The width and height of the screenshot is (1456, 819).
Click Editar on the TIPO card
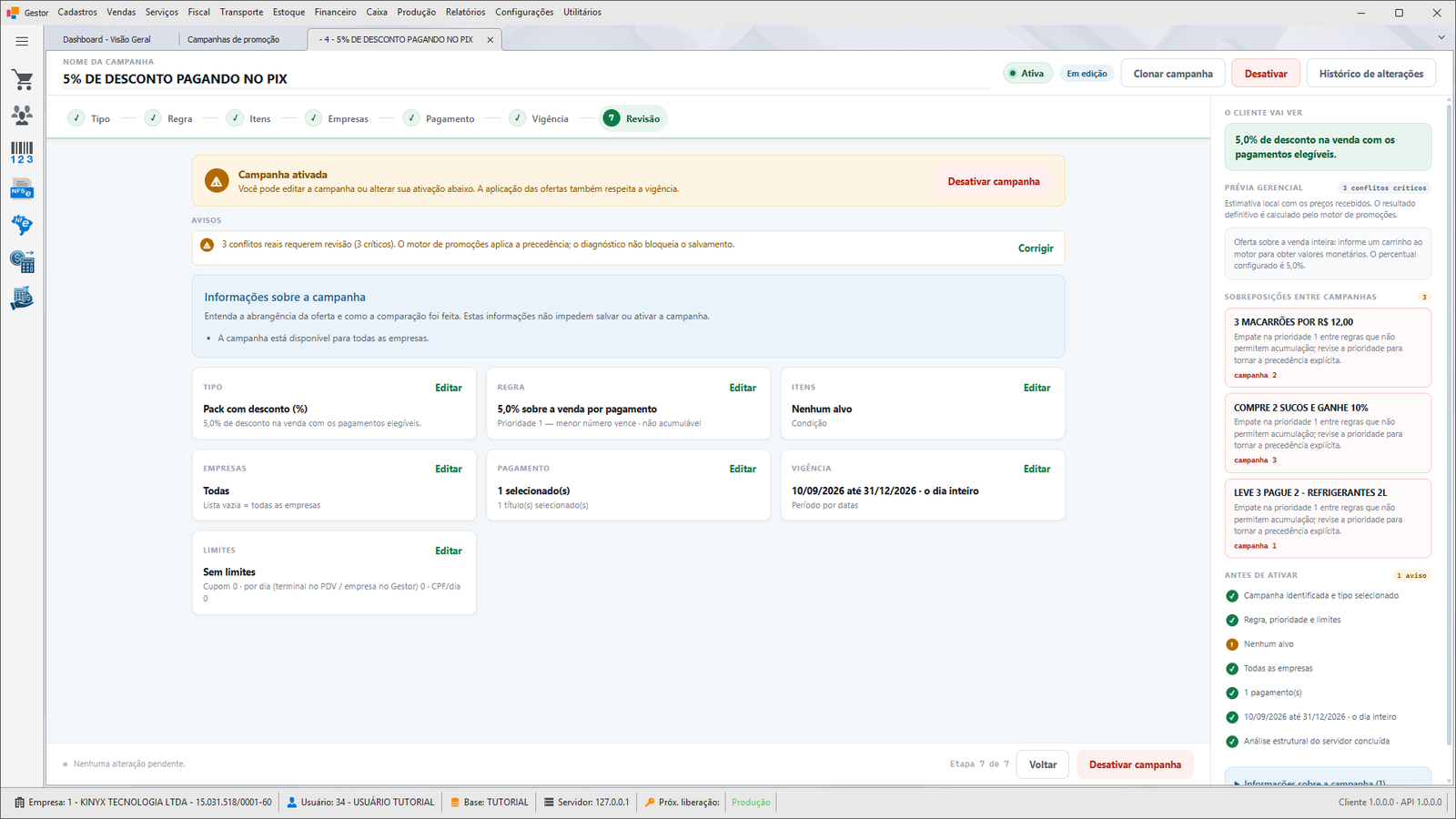[449, 388]
